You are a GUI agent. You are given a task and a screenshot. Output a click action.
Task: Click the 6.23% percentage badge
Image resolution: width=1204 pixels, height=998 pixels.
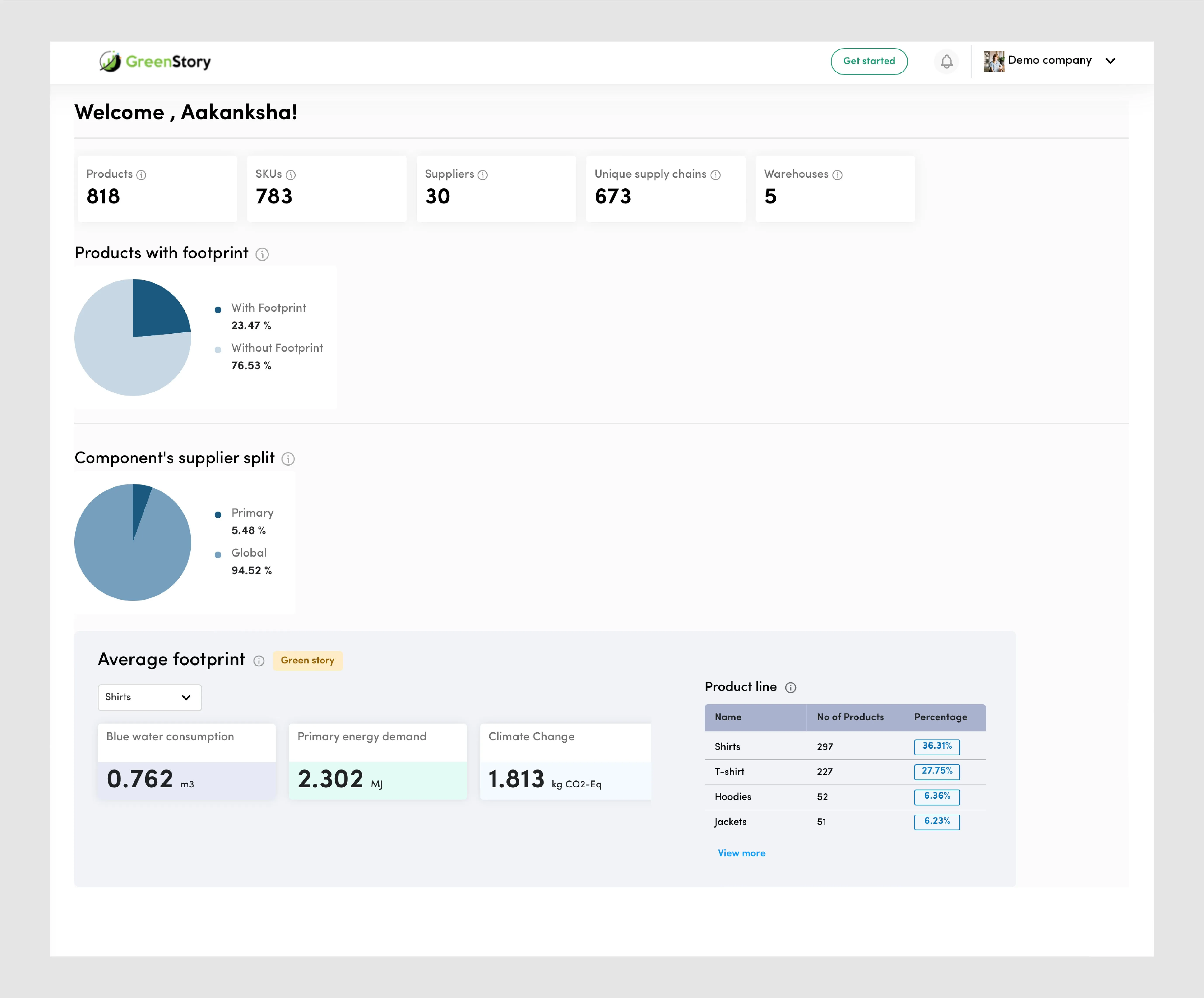pos(937,822)
